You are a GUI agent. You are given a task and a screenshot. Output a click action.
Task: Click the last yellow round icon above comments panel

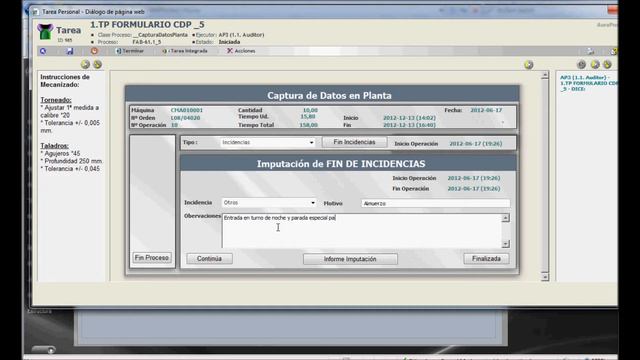coord(607,64)
